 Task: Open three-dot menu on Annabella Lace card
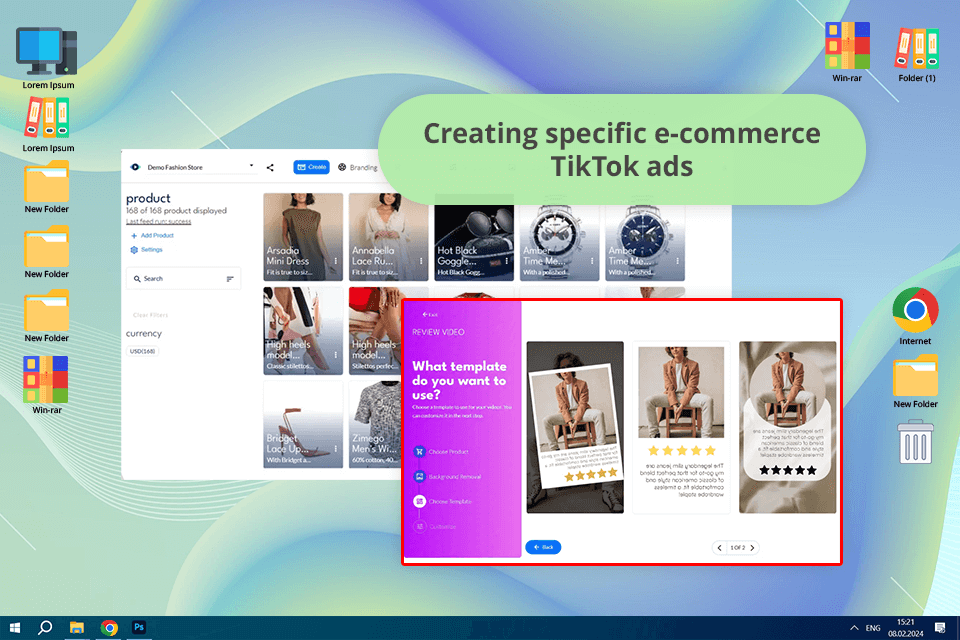(421, 261)
